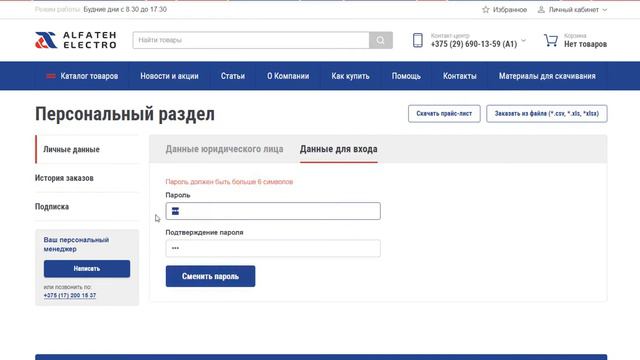Click Заказать из файла button
This screenshot has height=360, width=640.
pos(547,113)
